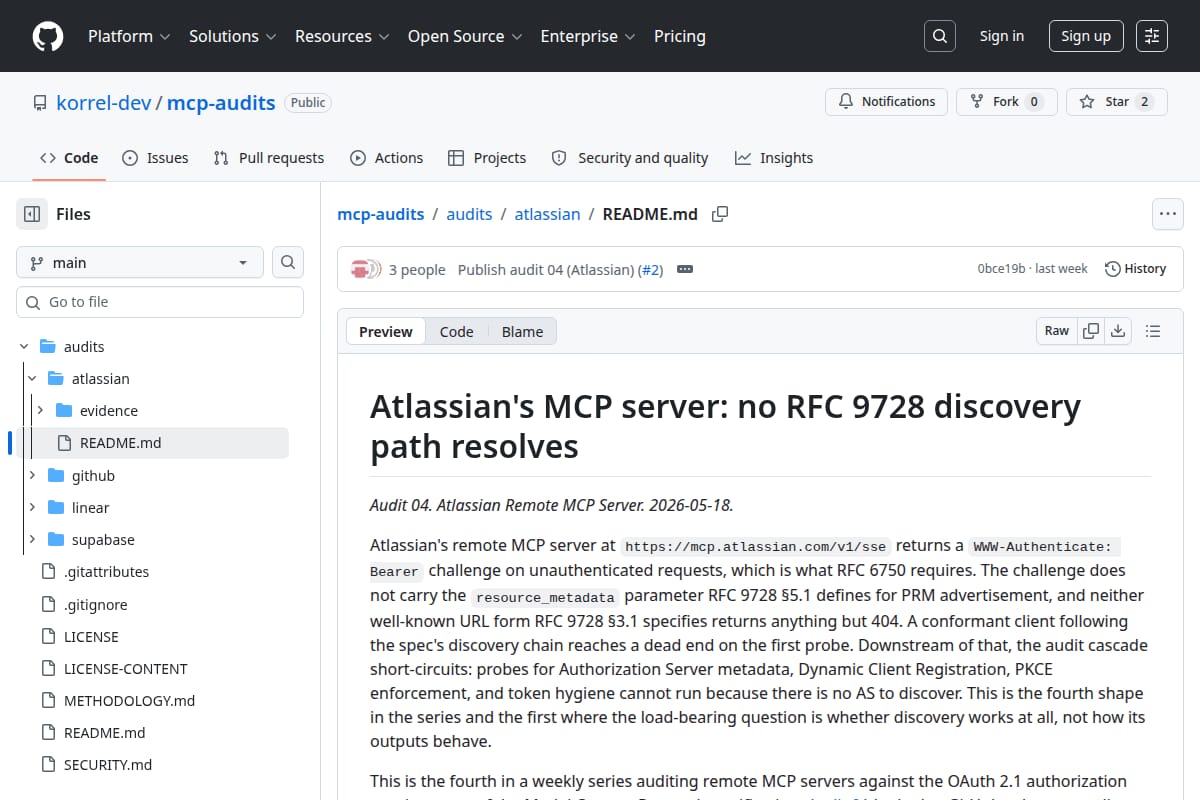
Task: Open the document outline list icon
Action: click(x=1152, y=331)
